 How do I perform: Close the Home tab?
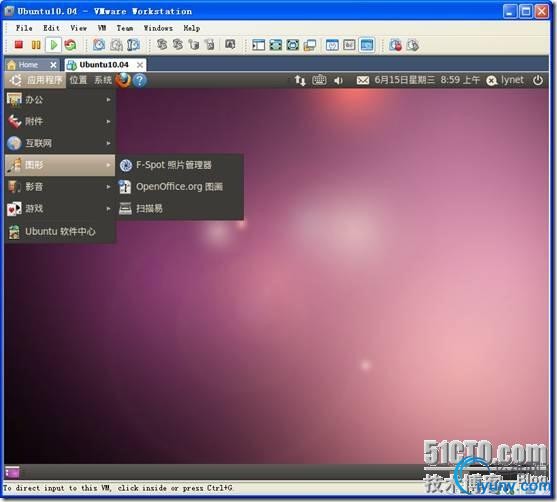(x=53, y=65)
